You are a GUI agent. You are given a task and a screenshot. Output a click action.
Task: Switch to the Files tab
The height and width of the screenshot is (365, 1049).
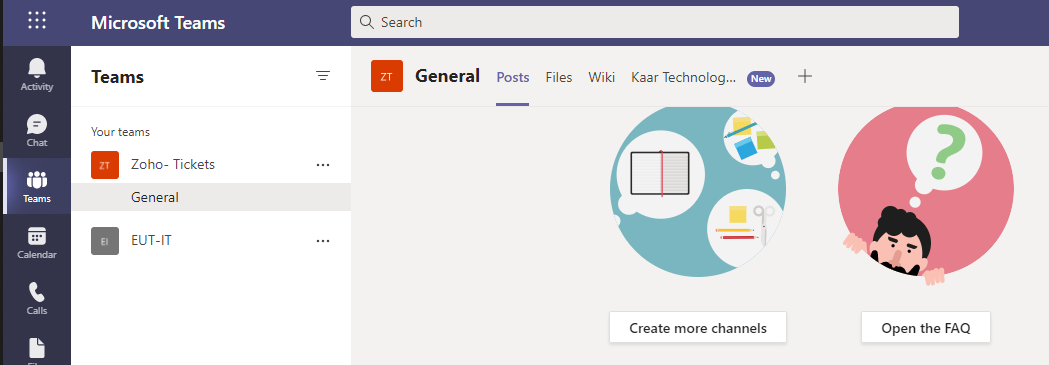click(559, 78)
